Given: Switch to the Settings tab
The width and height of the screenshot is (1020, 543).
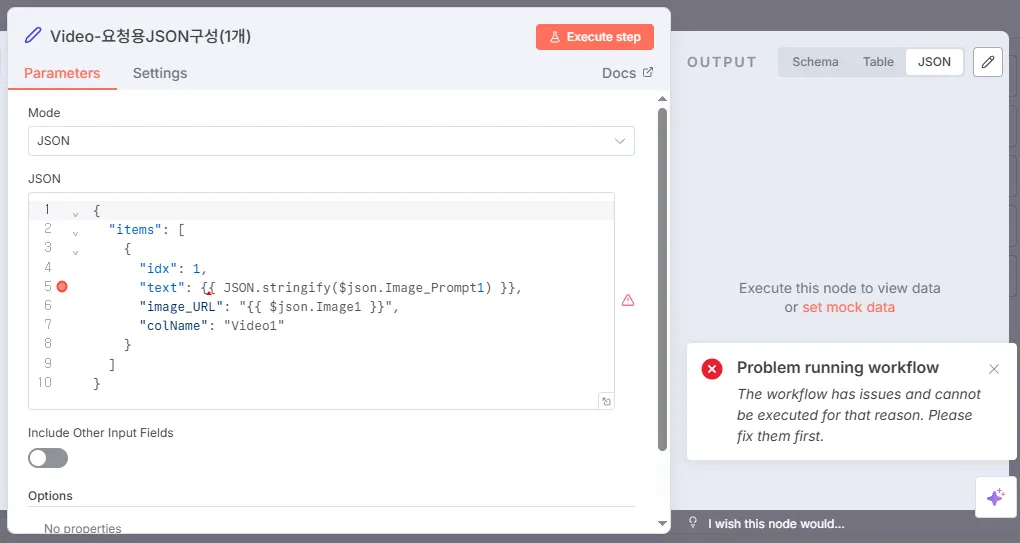Looking at the screenshot, I should [160, 73].
